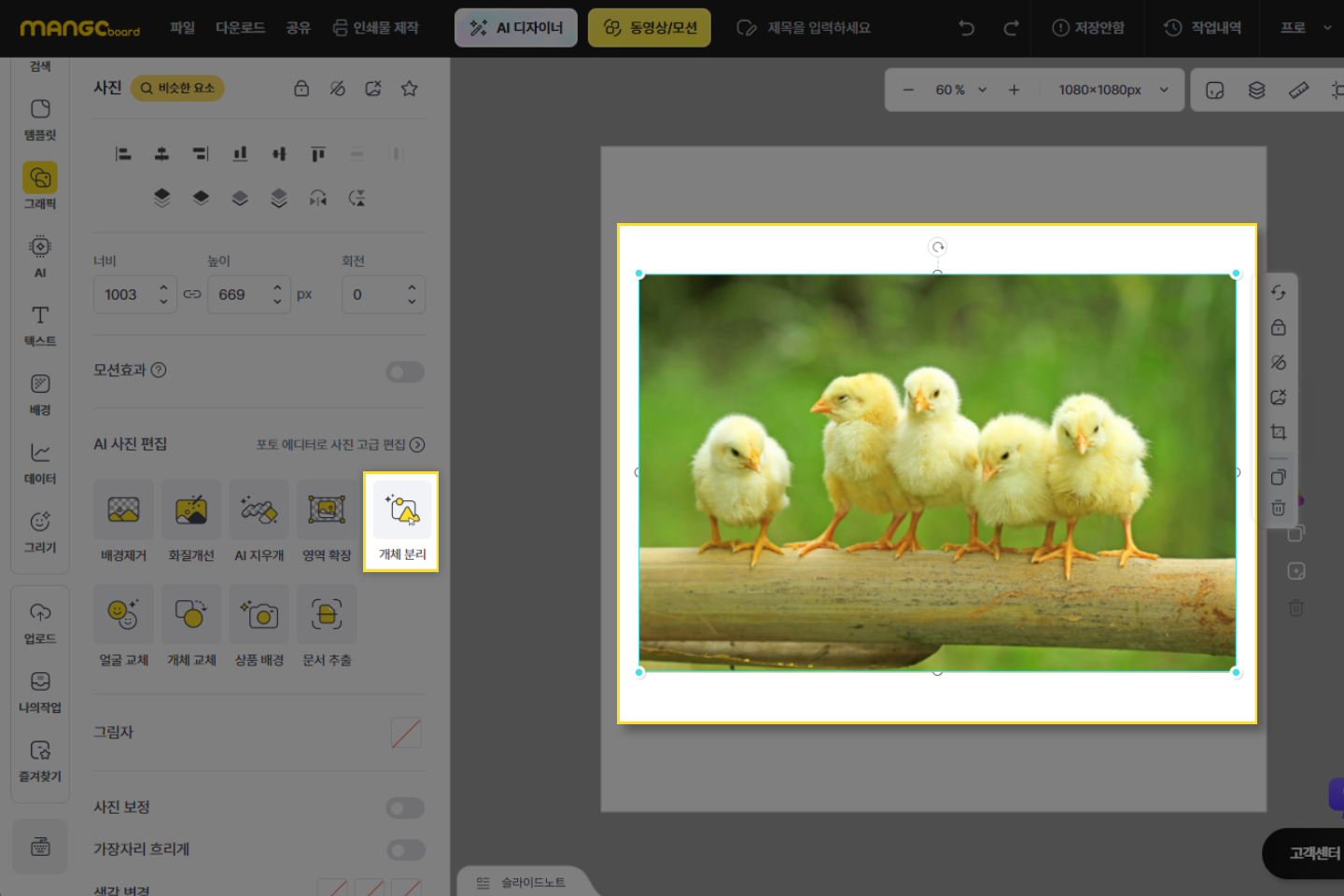Click the crop icon beside the image
1344x896 pixels.
(1279, 432)
